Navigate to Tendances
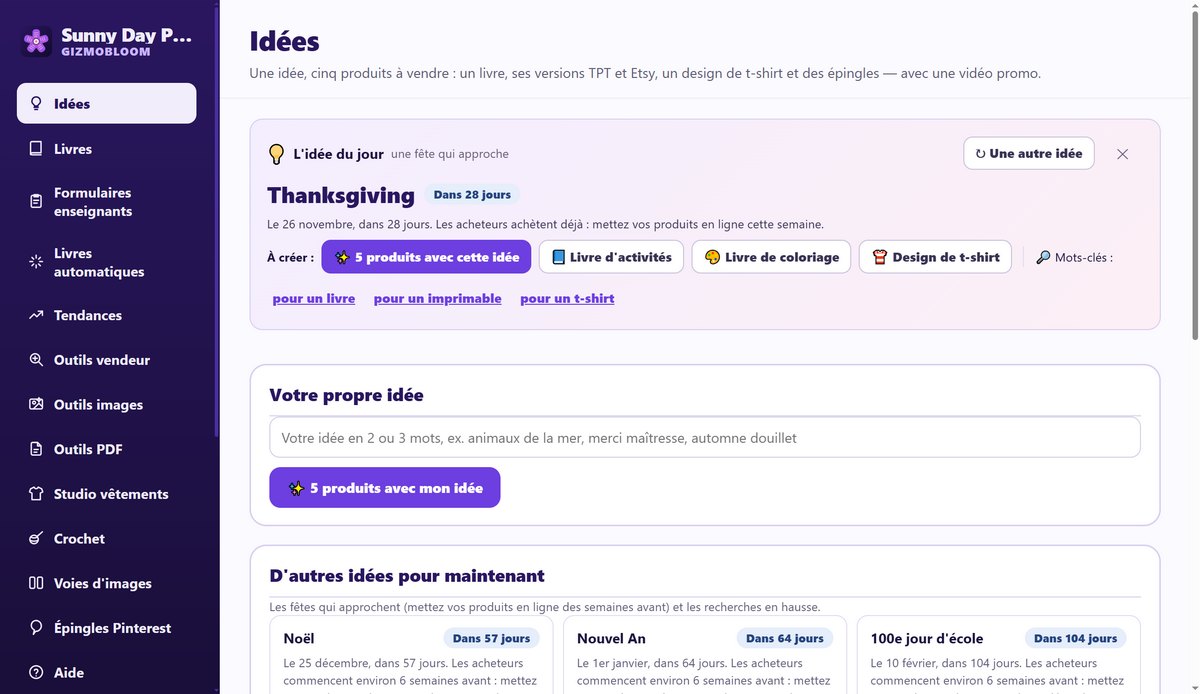The height and width of the screenshot is (694, 1200). [x=106, y=315]
